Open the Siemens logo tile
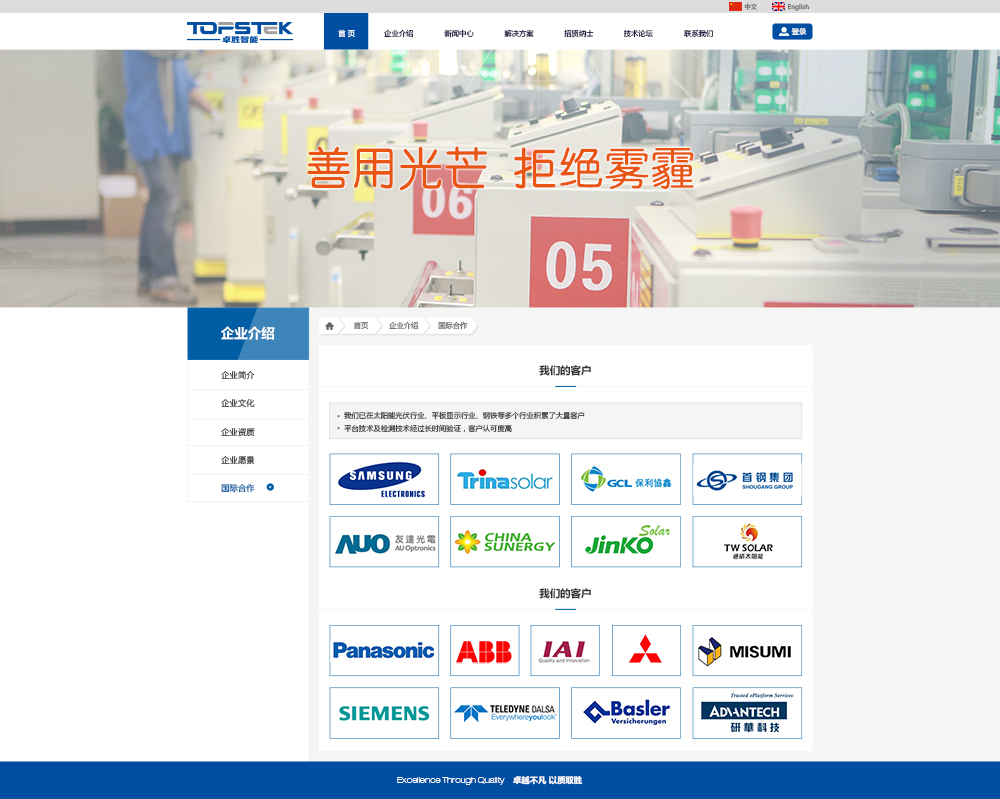 pyautogui.click(x=384, y=713)
